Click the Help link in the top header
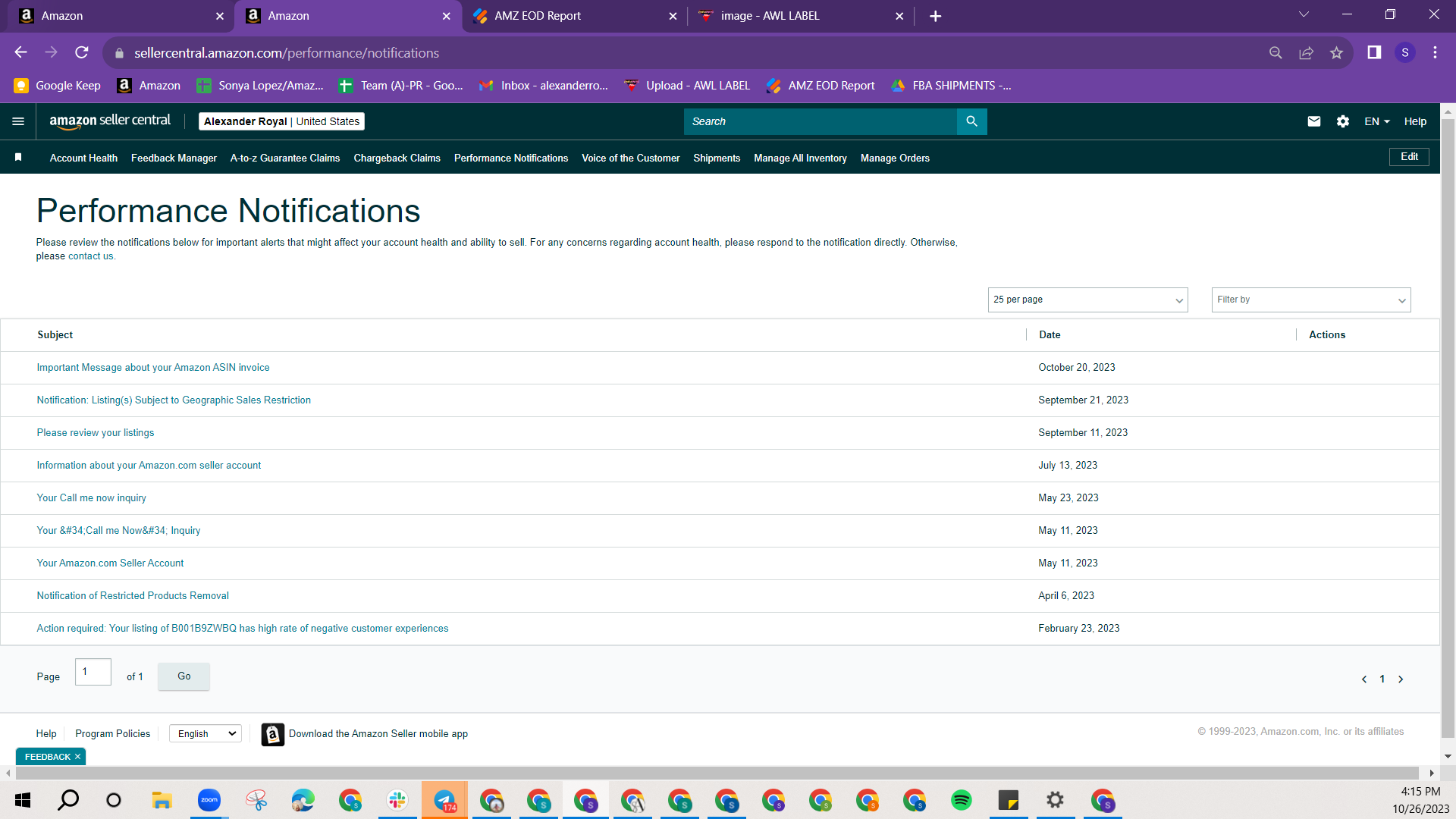 [1415, 121]
